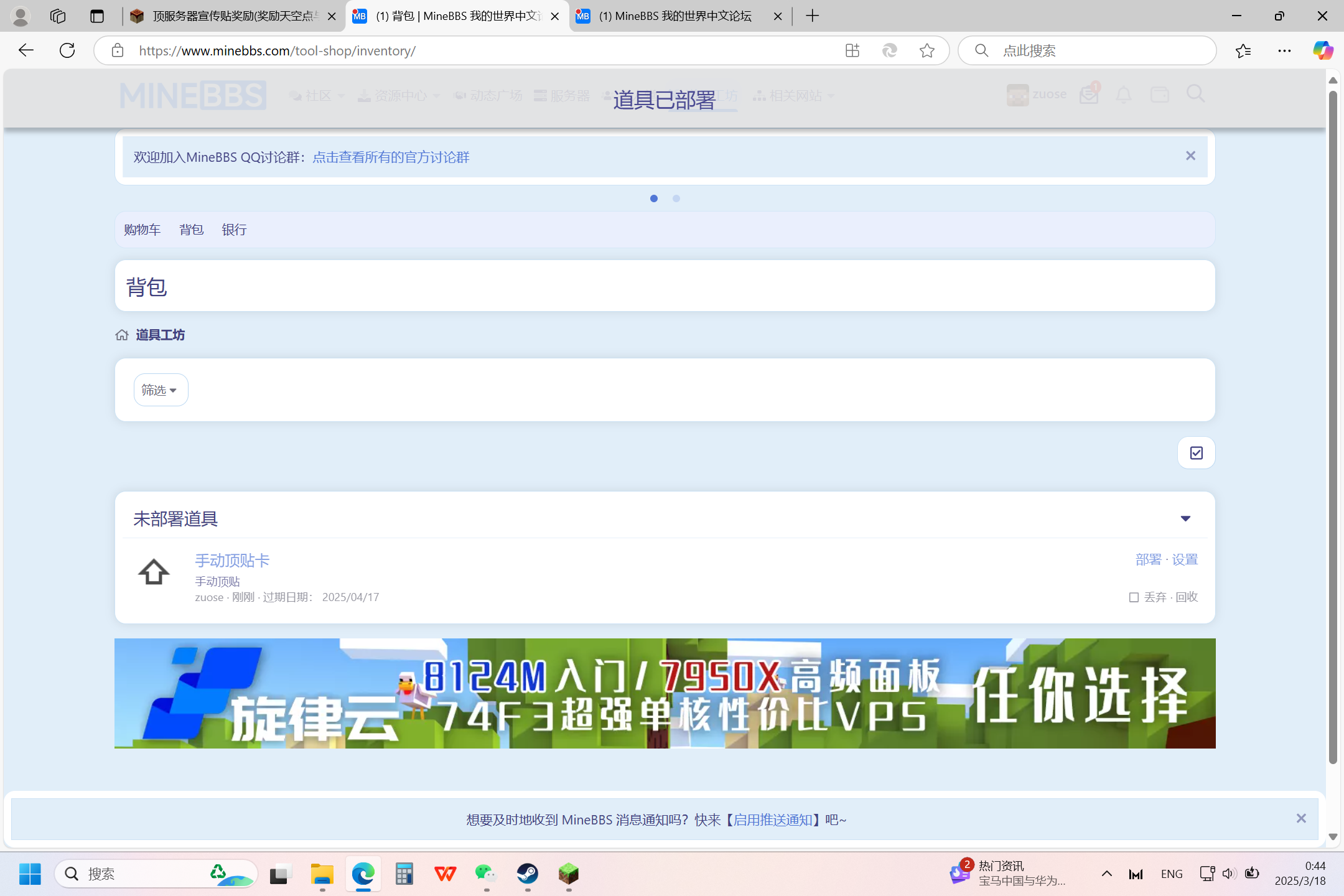Click the 设置 action link

pyautogui.click(x=1185, y=559)
